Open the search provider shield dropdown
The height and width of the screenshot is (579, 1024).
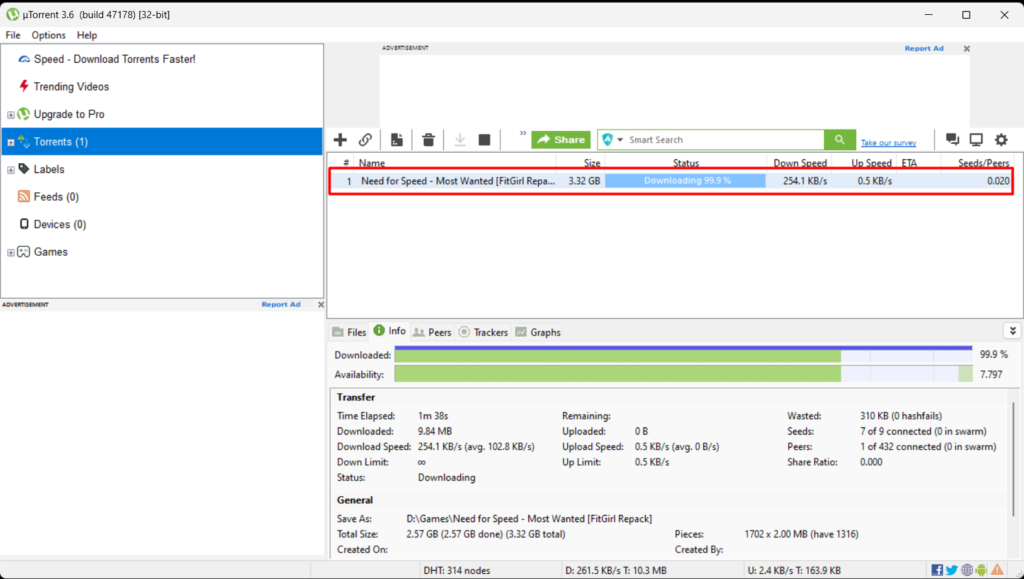(x=612, y=140)
